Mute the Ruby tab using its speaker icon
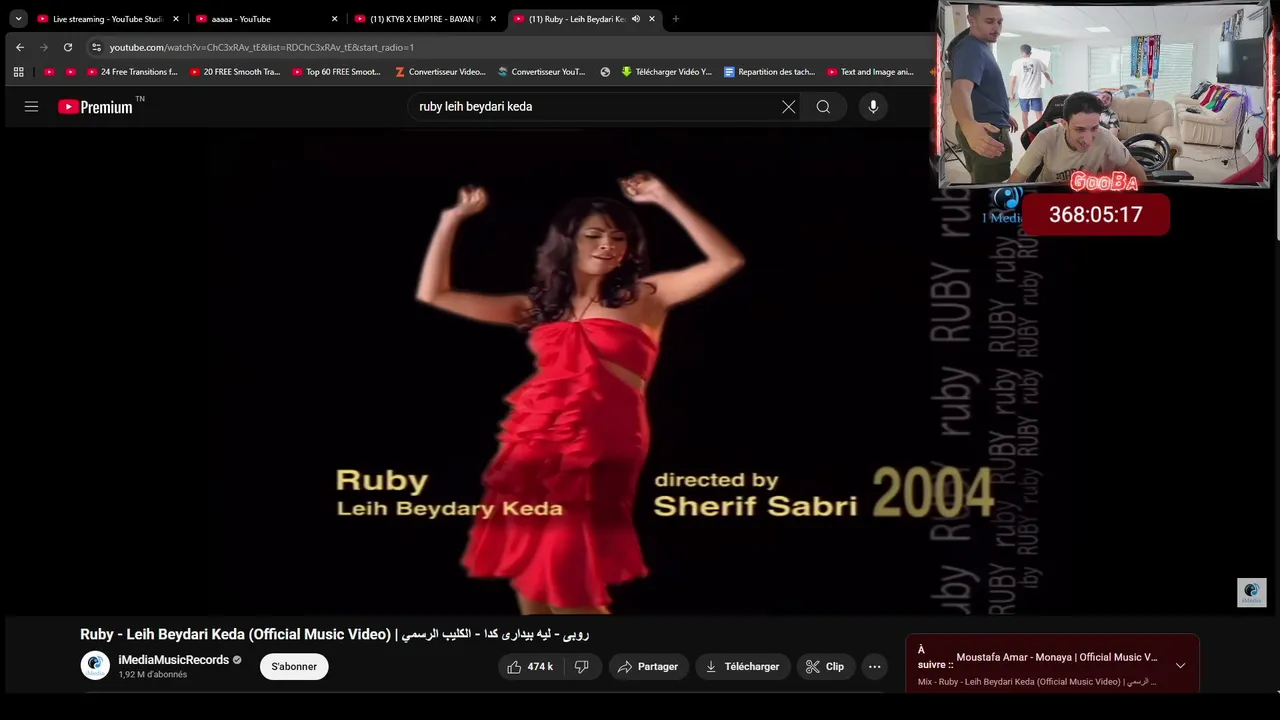 tap(635, 18)
